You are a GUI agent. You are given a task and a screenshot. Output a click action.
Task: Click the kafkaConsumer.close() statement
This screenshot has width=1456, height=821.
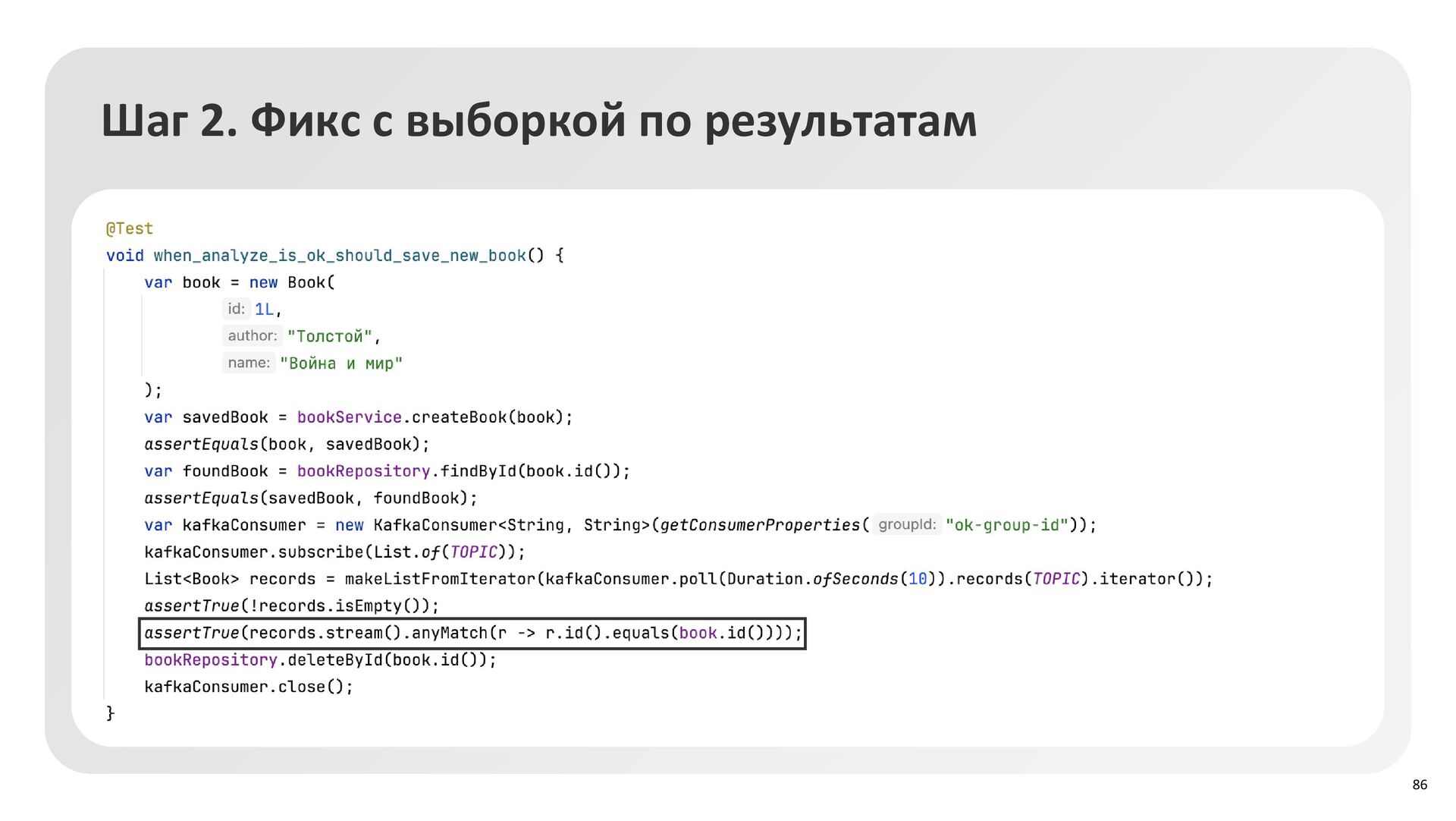coord(248,687)
